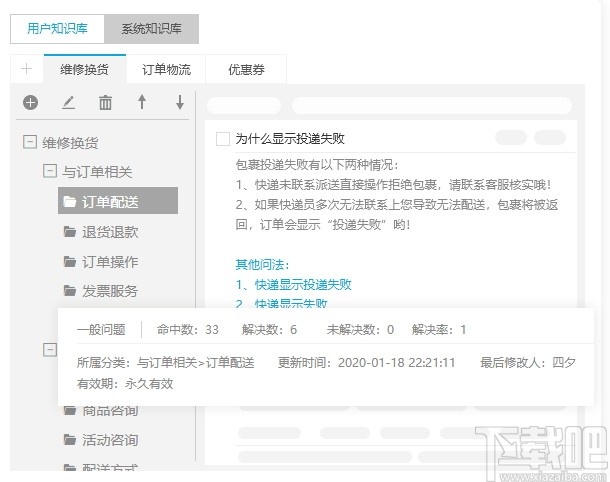Image resolution: width=610 pixels, height=482 pixels.
Task: Select the 订单配送 folder
Action: [118, 201]
